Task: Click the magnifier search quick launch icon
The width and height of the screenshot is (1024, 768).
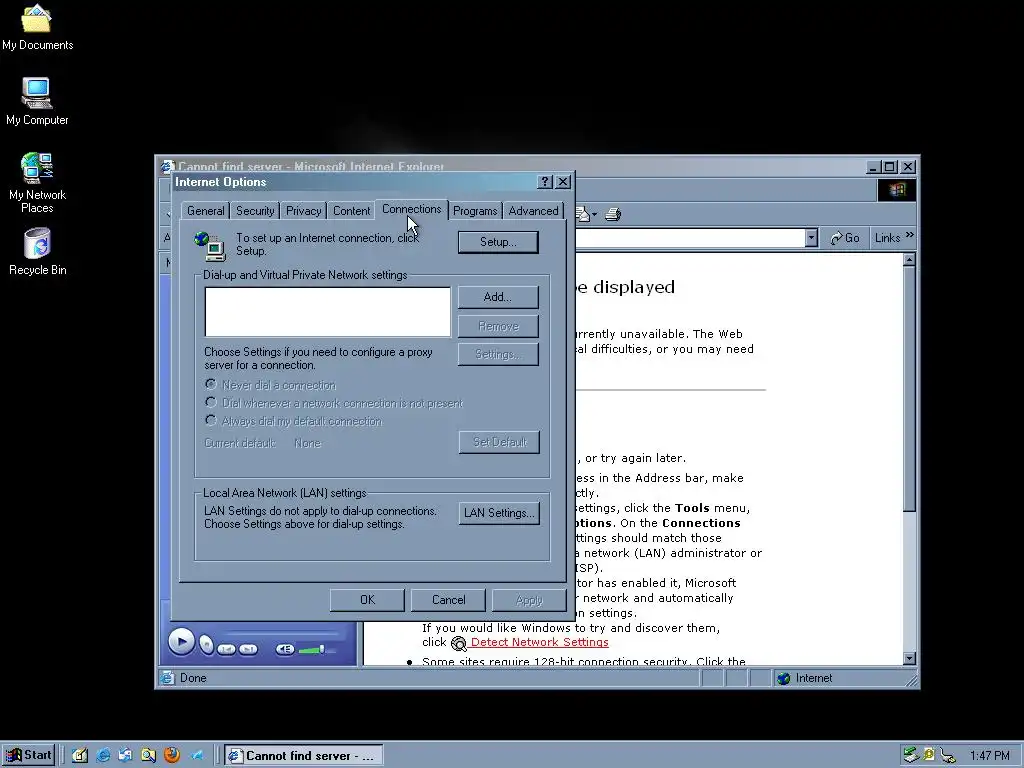Action: point(149,755)
